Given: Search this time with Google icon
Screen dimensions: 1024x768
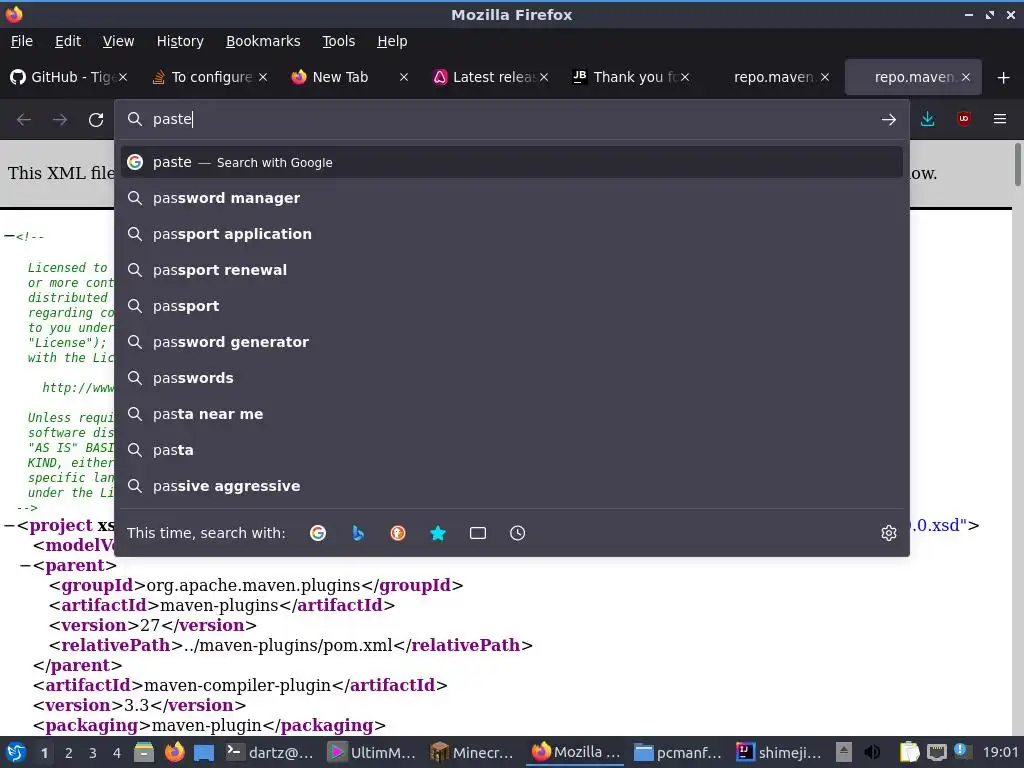Looking at the screenshot, I should coord(318,533).
